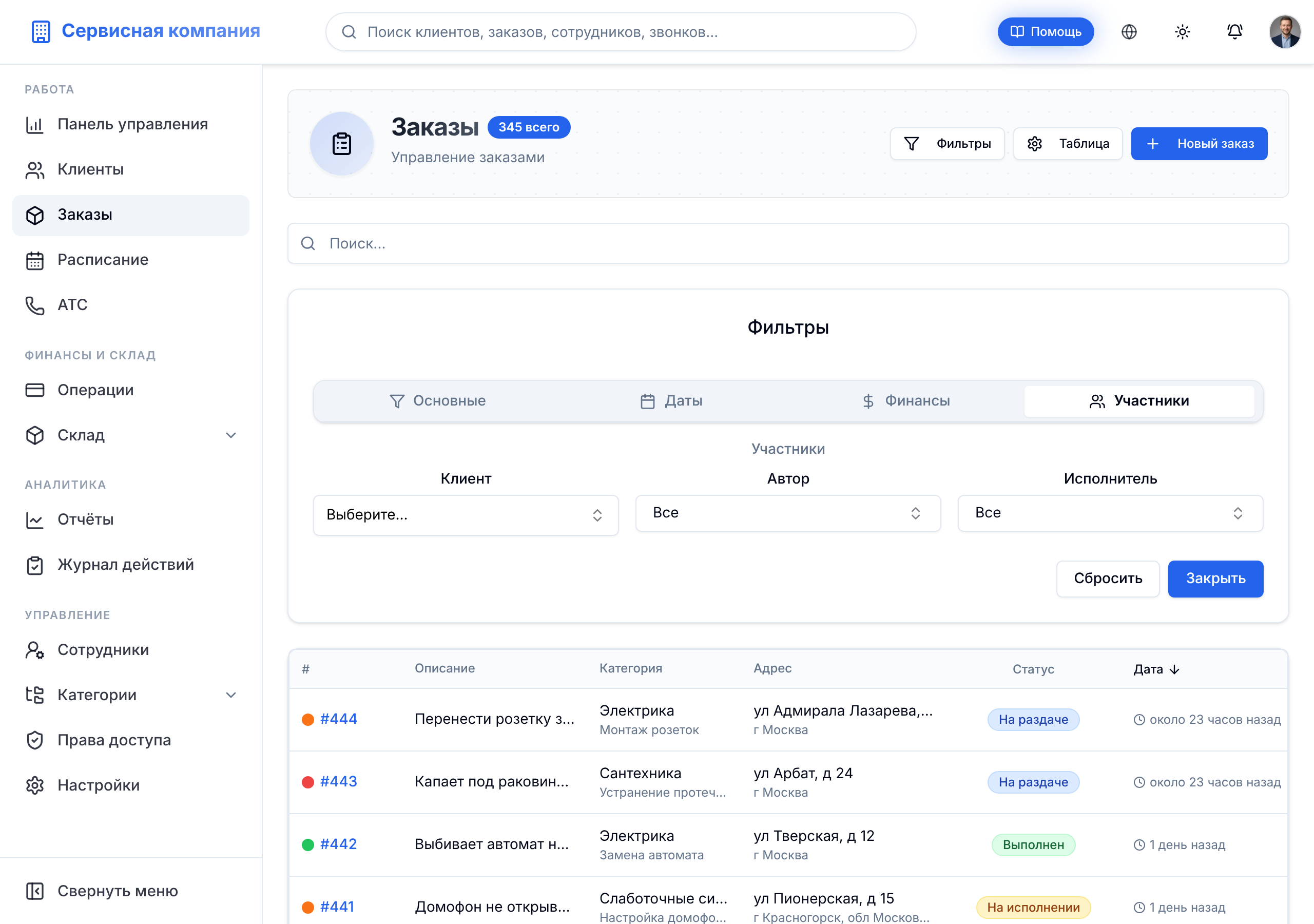
Task: Focus the global search field
Action: point(621,32)
